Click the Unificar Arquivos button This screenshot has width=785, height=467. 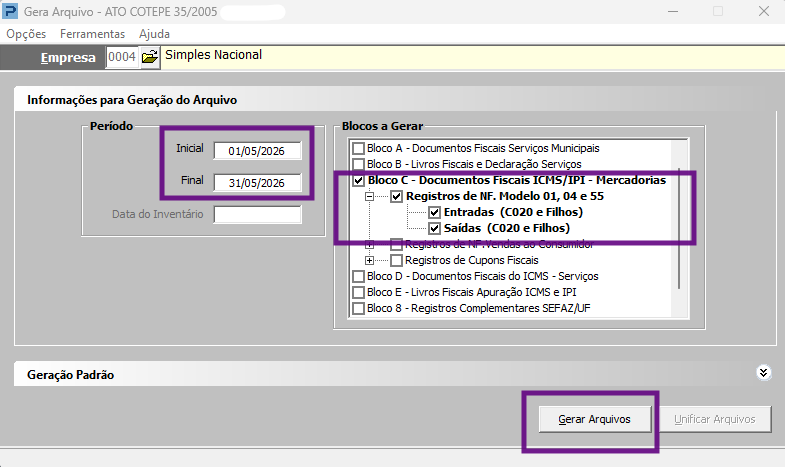pyautogui.click(x=715, y=419)
